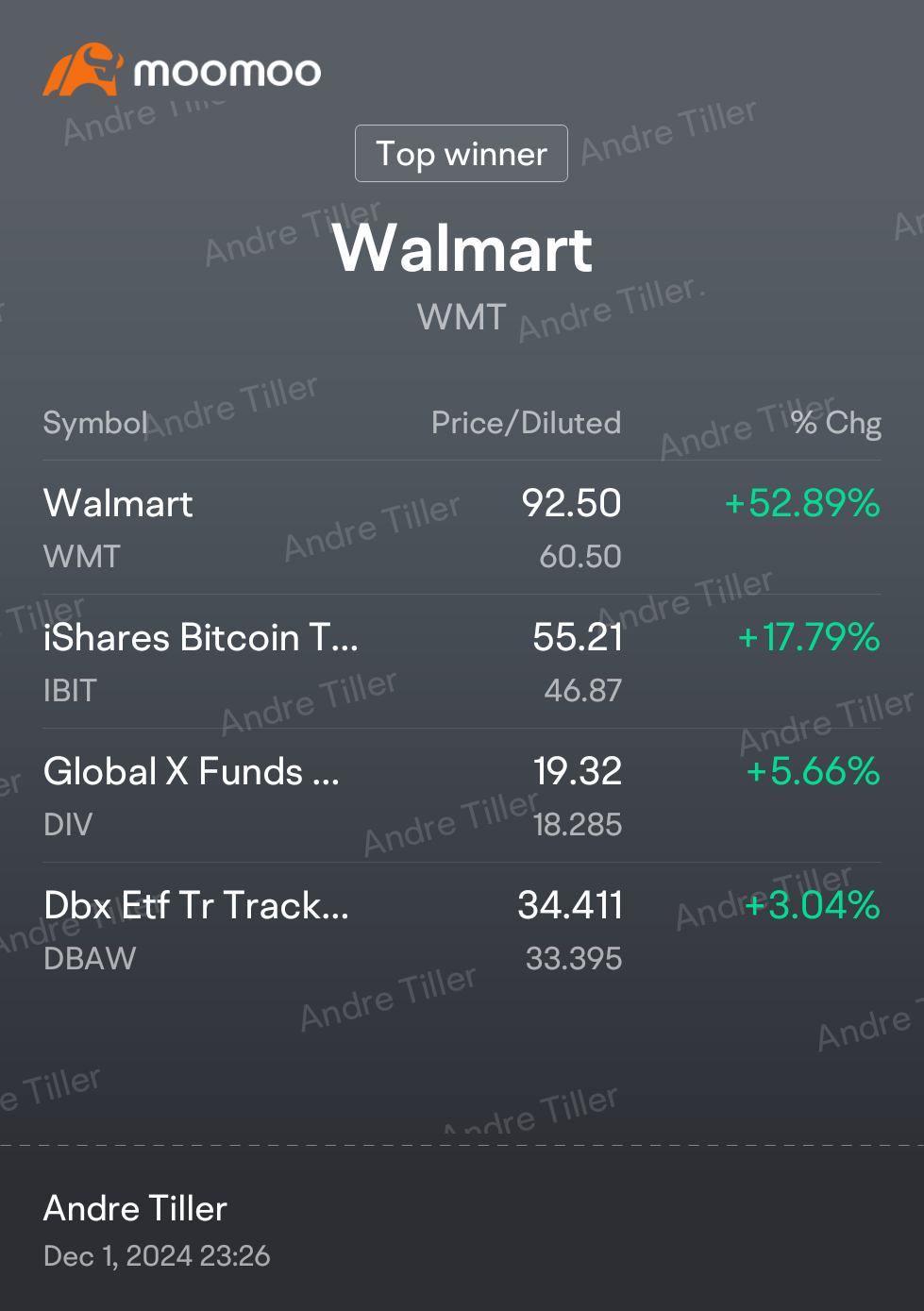Screen dimensions: 924x1311
Task: Click DIV's +5.66% change value
Action: tap(813, 771)
